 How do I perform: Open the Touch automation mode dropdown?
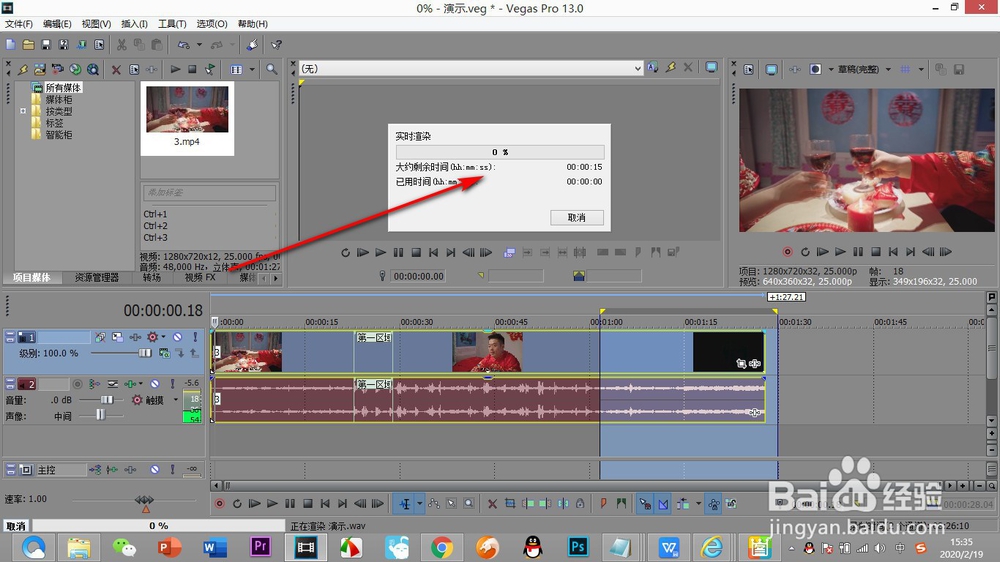(175, 400)
